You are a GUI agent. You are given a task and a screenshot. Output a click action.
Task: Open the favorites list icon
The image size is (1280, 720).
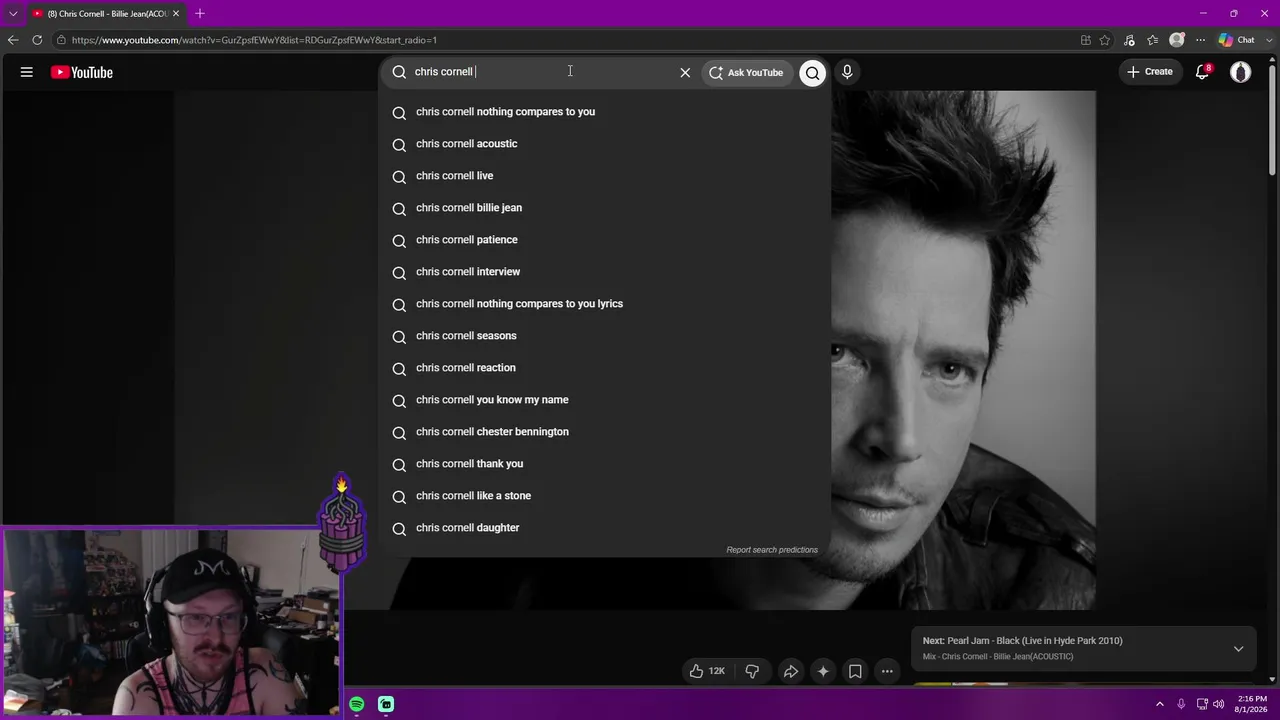point(1153,40)
